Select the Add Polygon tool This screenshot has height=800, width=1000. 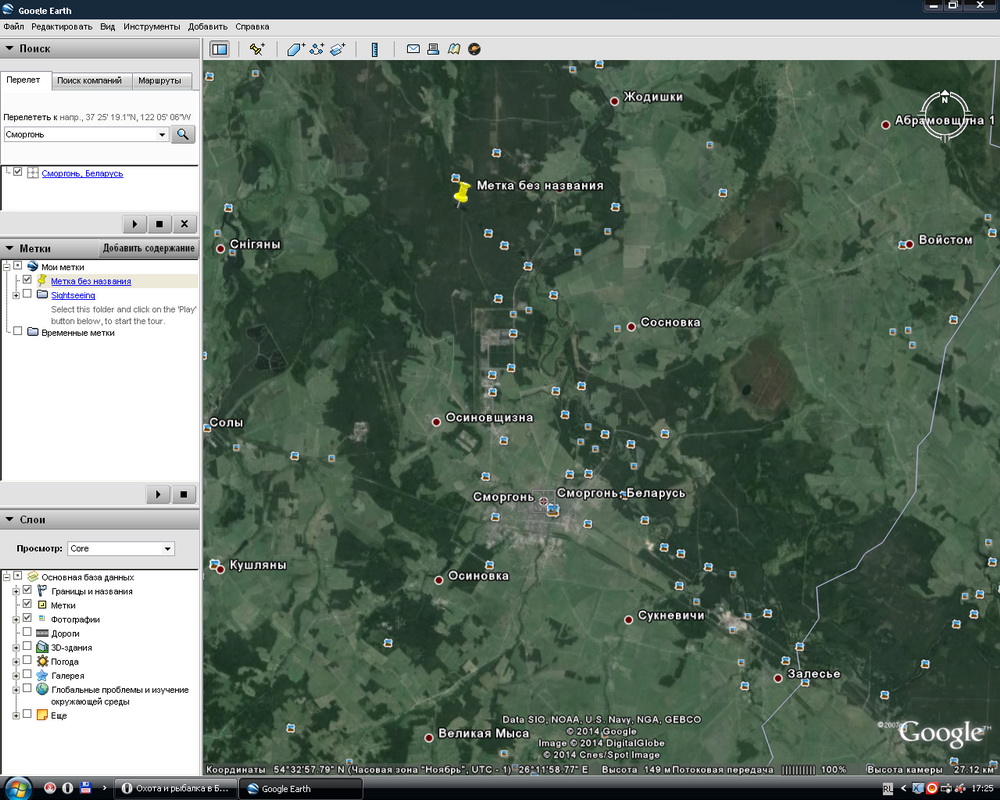295,49
